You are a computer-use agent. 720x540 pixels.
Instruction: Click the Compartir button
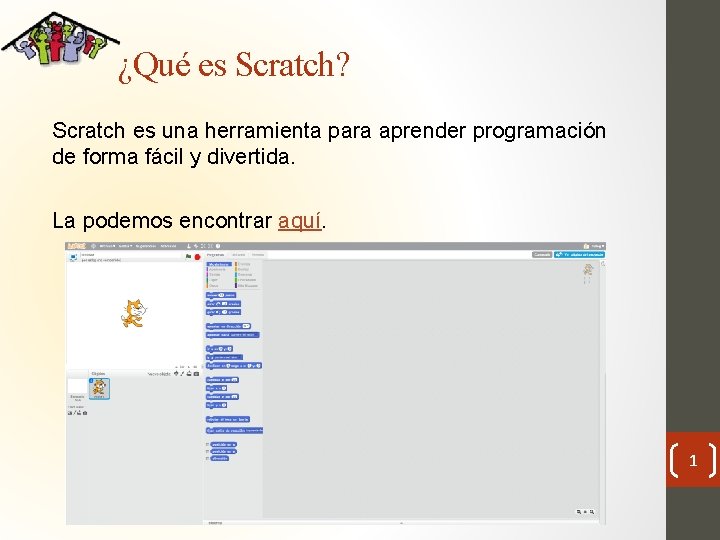(542, 254)
